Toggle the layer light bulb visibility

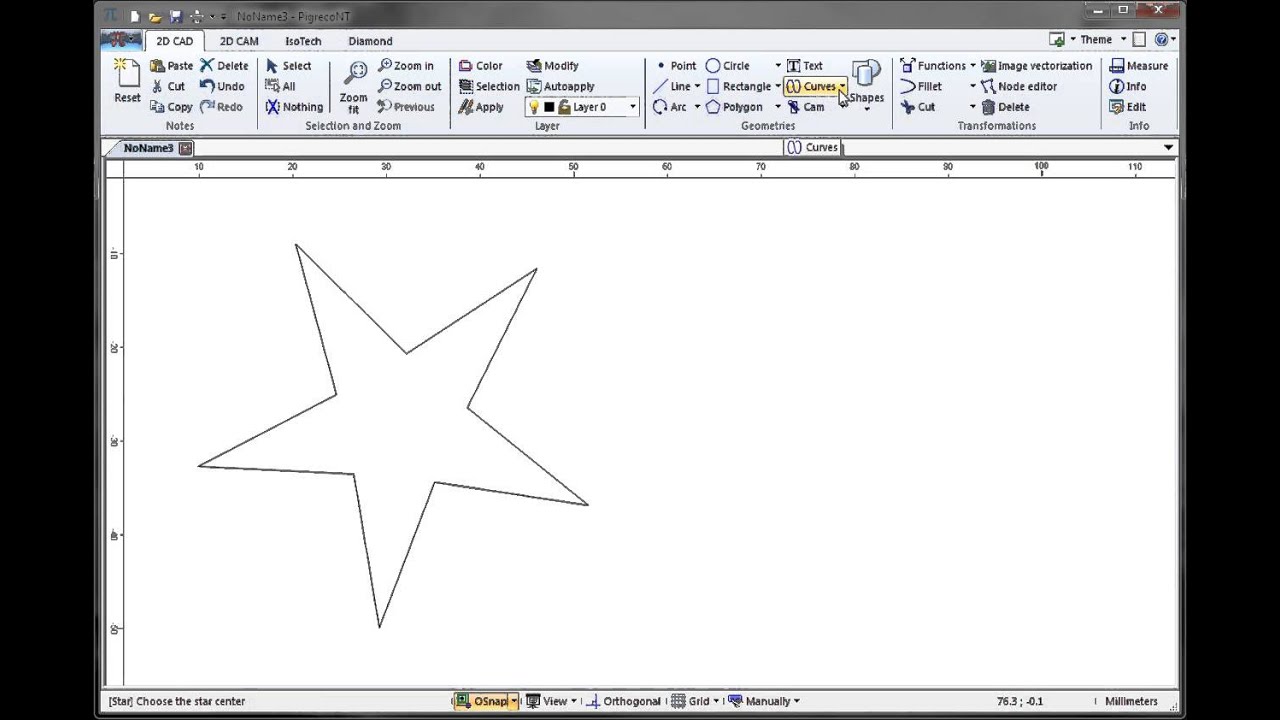pos(534,107)
